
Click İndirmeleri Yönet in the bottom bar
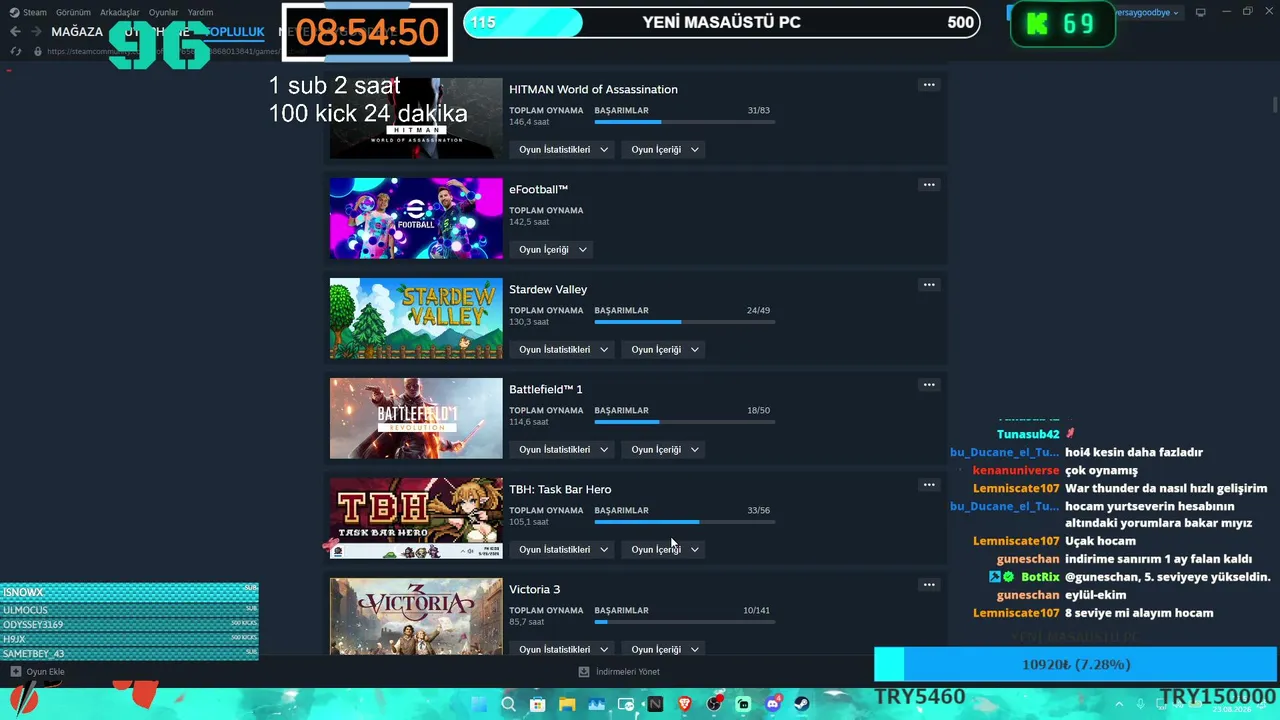pos(619,672)
